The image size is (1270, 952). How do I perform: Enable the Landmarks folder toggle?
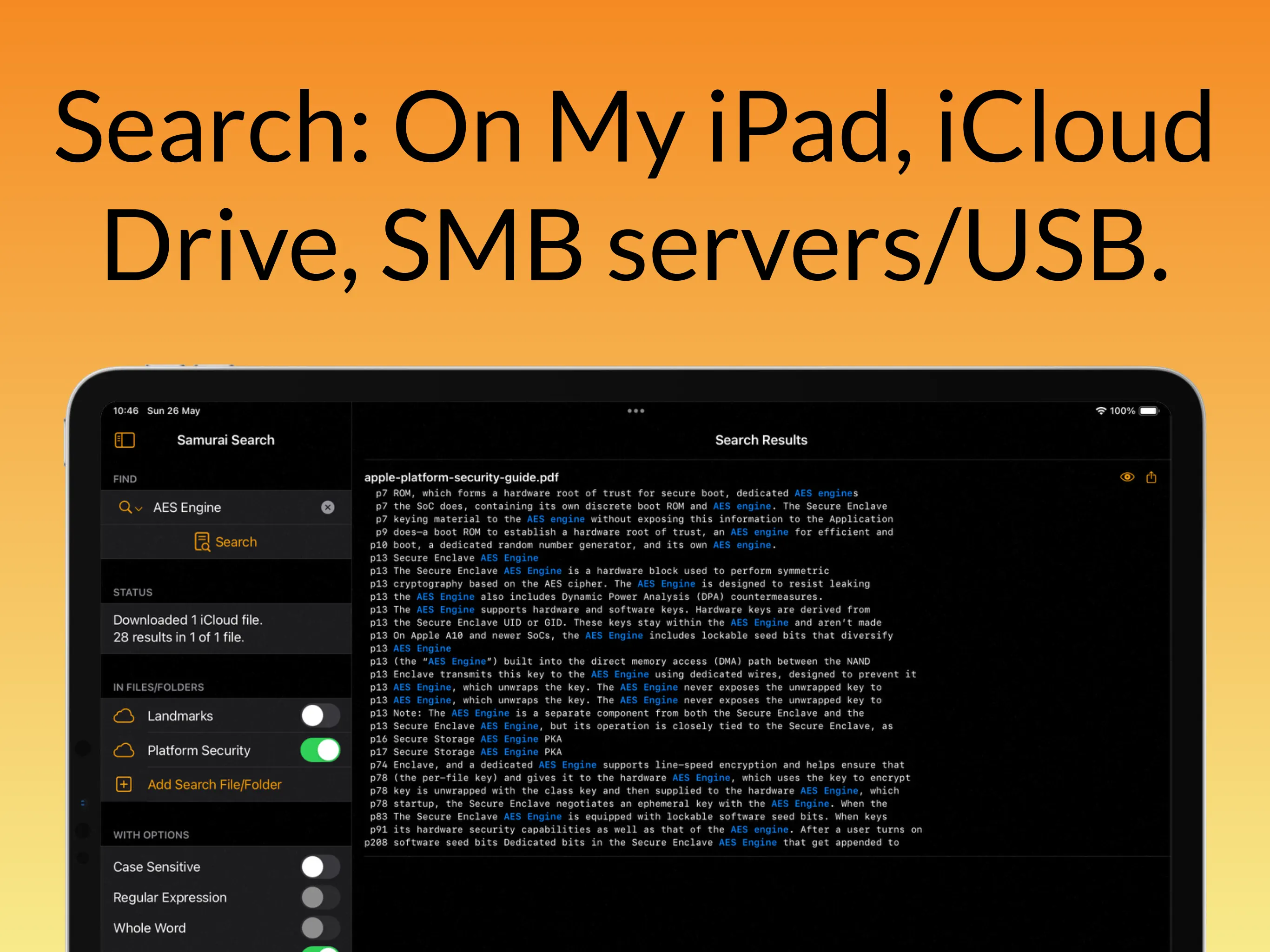[x=320, y=715]
